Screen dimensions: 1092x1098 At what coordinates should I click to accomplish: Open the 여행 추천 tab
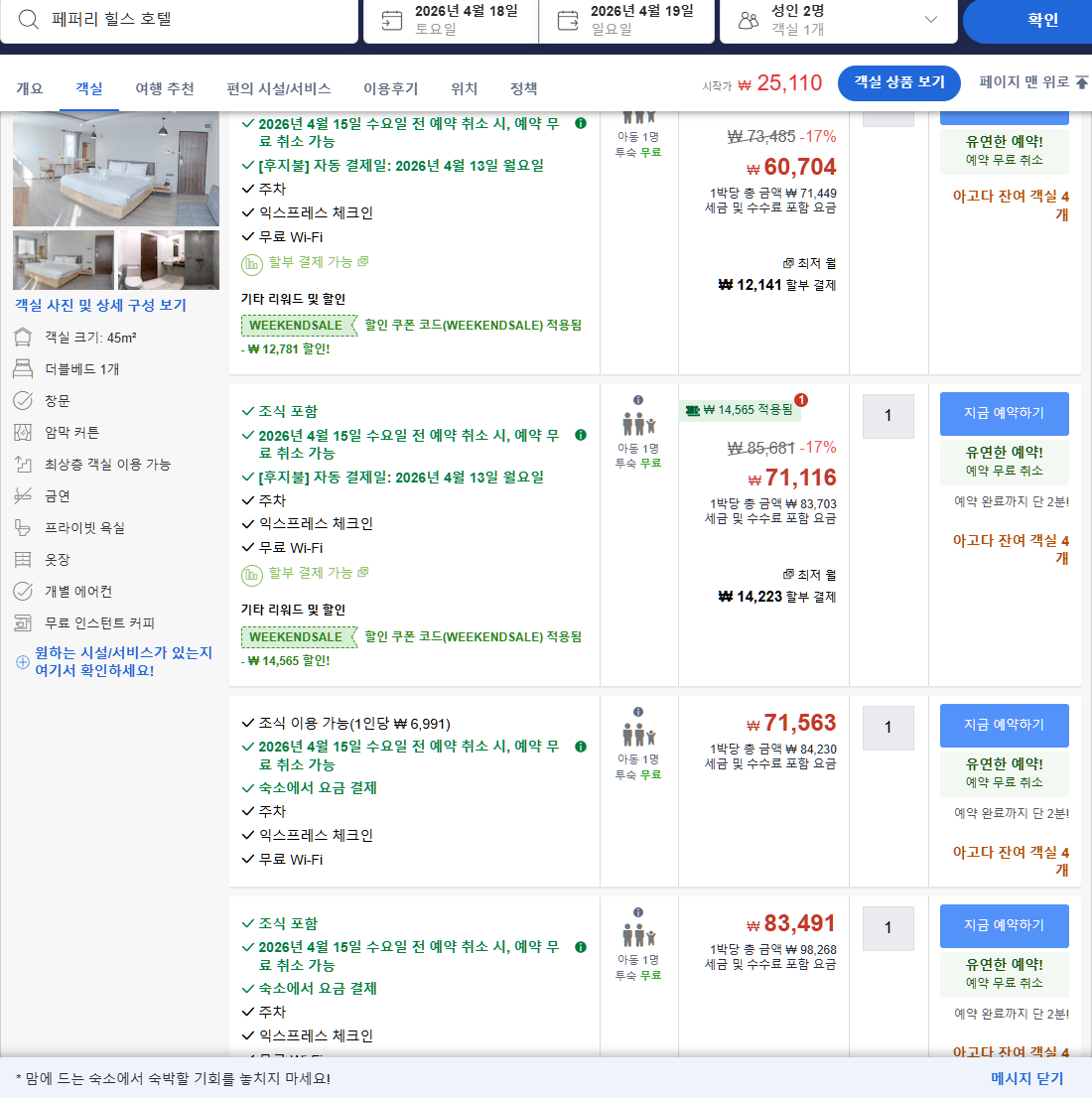[165, 89]
